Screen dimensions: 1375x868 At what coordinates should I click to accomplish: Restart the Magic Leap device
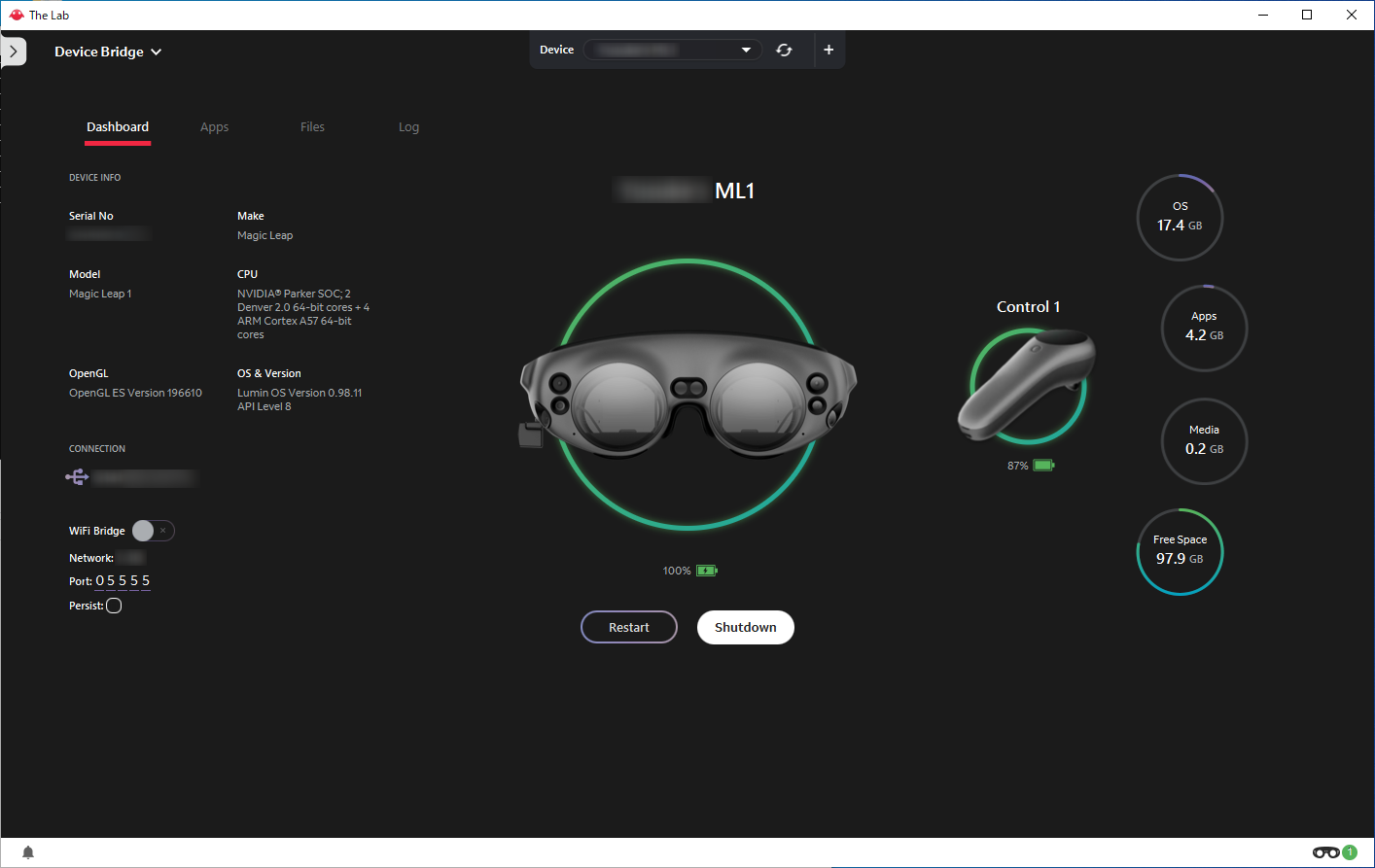click(629, 627)
